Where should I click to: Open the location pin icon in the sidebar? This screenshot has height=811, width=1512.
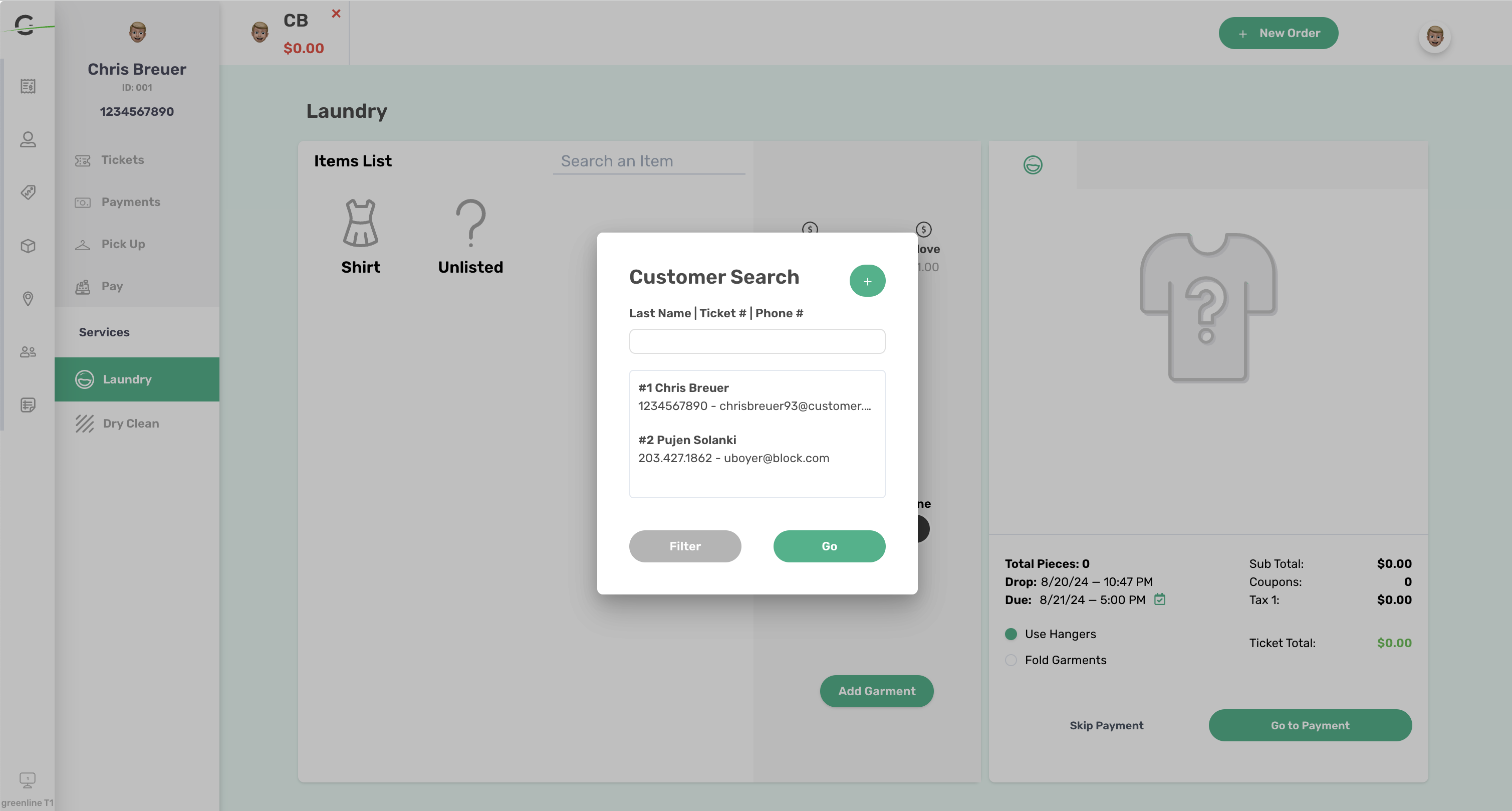point(28,299)
